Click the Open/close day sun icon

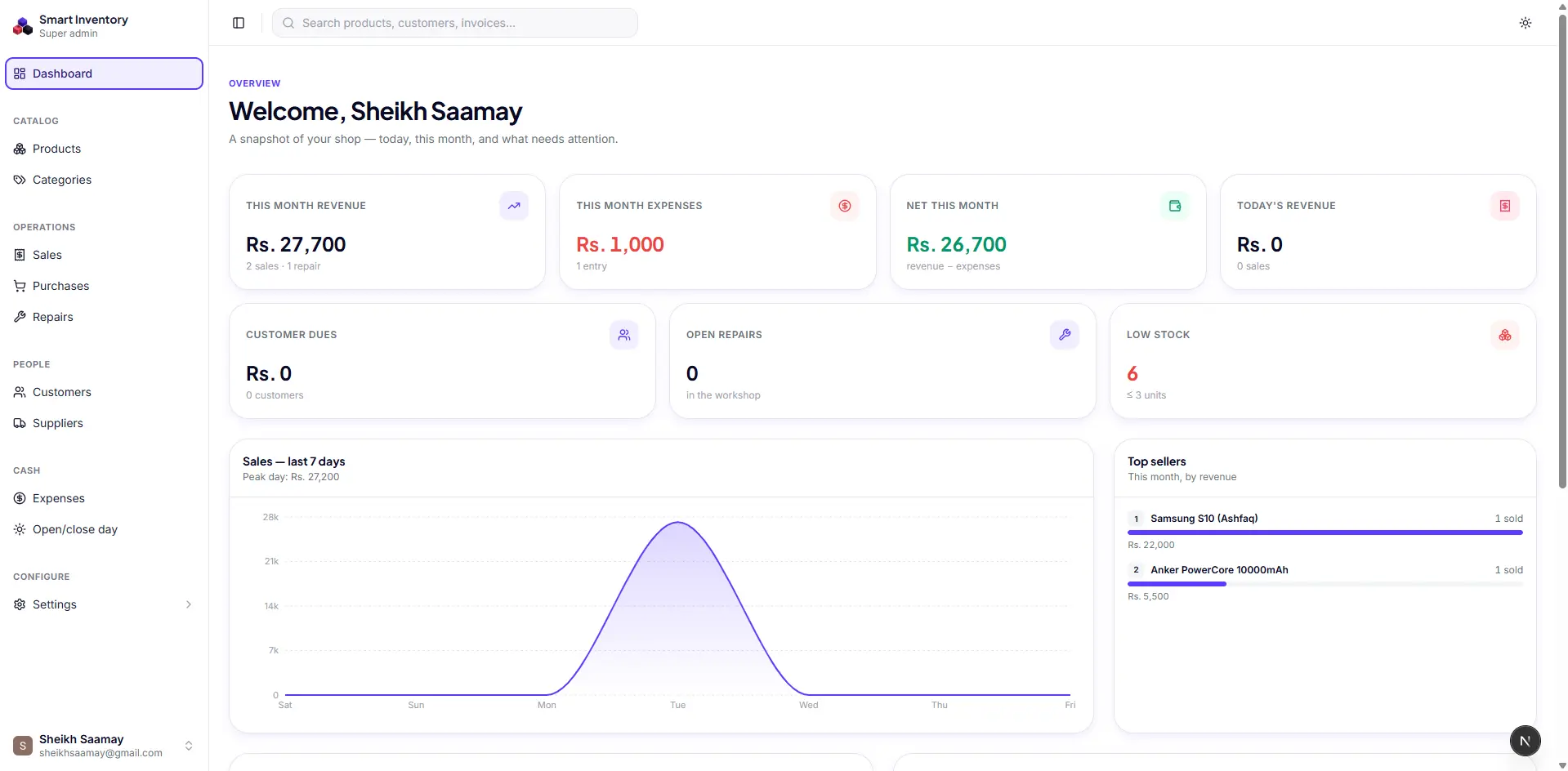(20, 529)
